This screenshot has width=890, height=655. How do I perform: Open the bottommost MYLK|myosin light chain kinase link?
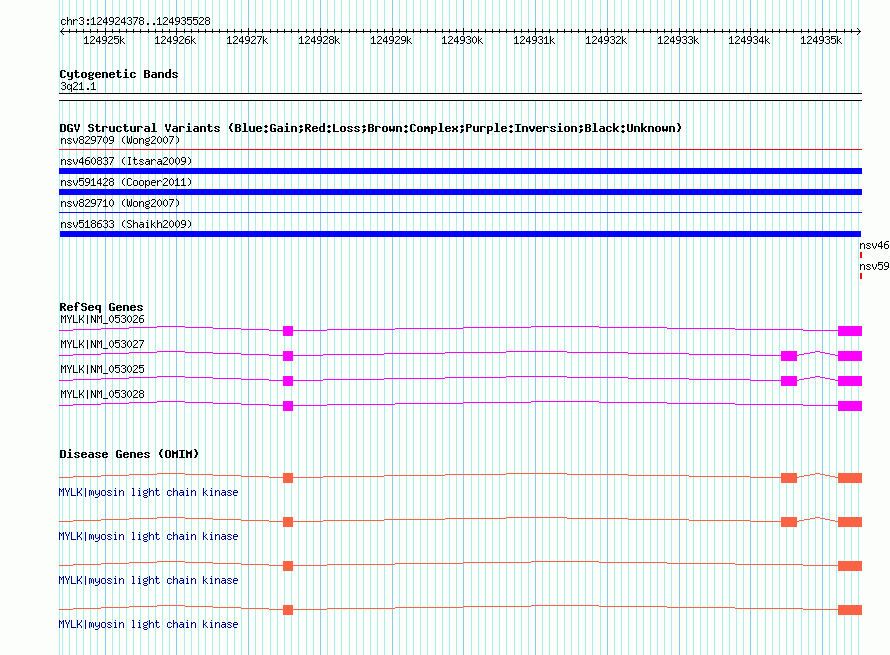point(149,624)
